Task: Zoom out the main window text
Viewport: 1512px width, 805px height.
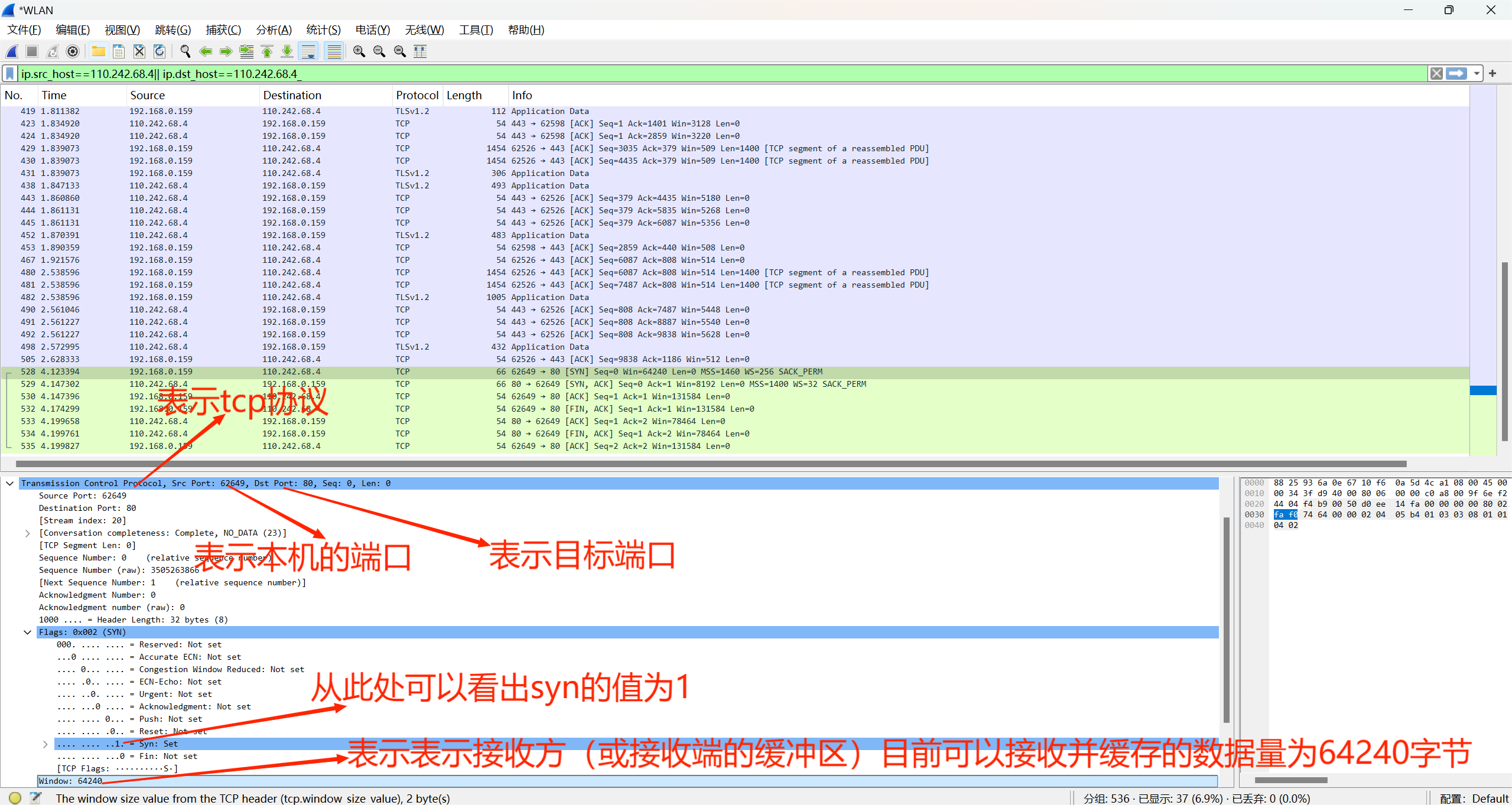Action: point(379,51)
